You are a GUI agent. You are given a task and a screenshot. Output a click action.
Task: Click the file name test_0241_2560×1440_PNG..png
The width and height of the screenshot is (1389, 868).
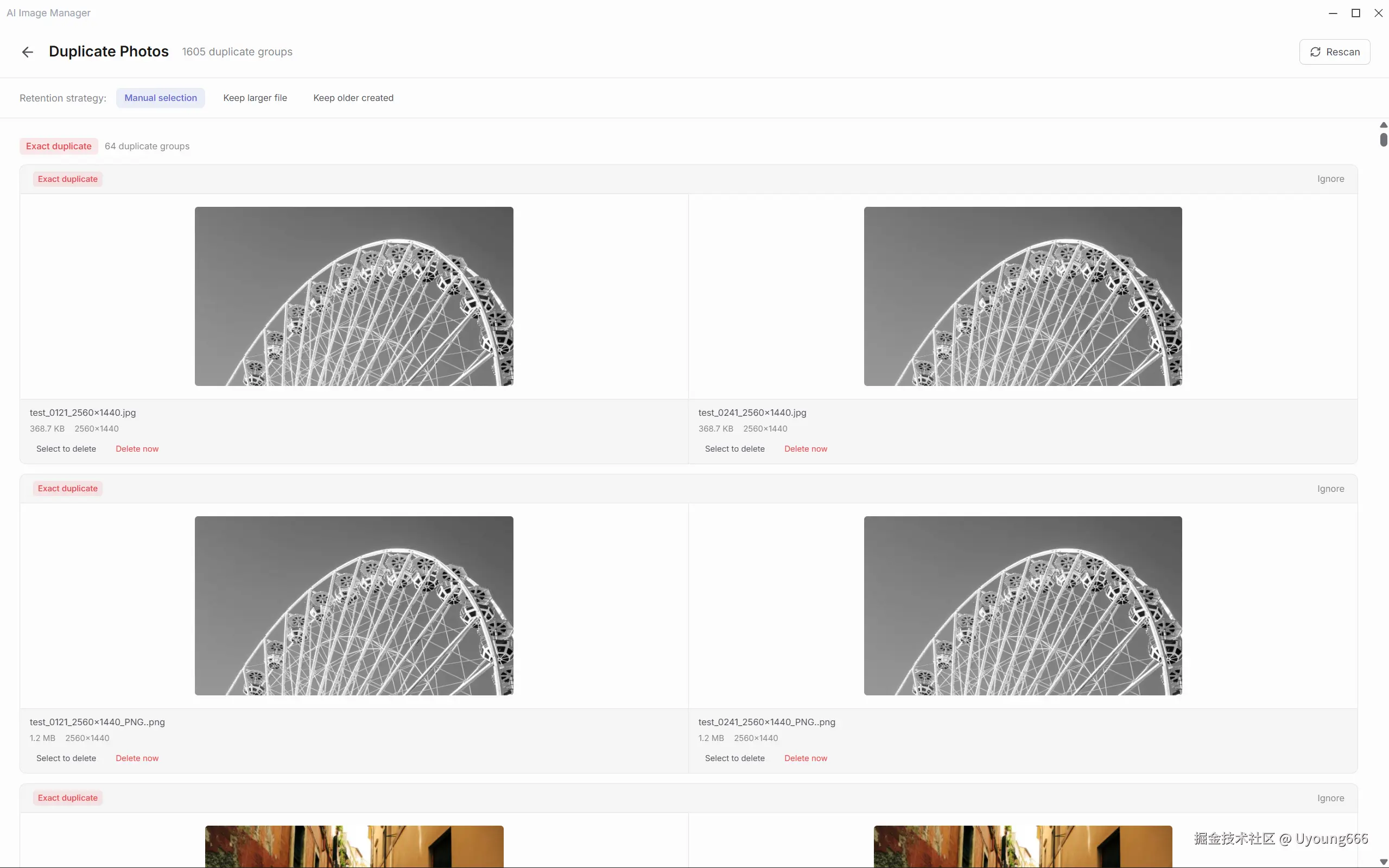767,722
